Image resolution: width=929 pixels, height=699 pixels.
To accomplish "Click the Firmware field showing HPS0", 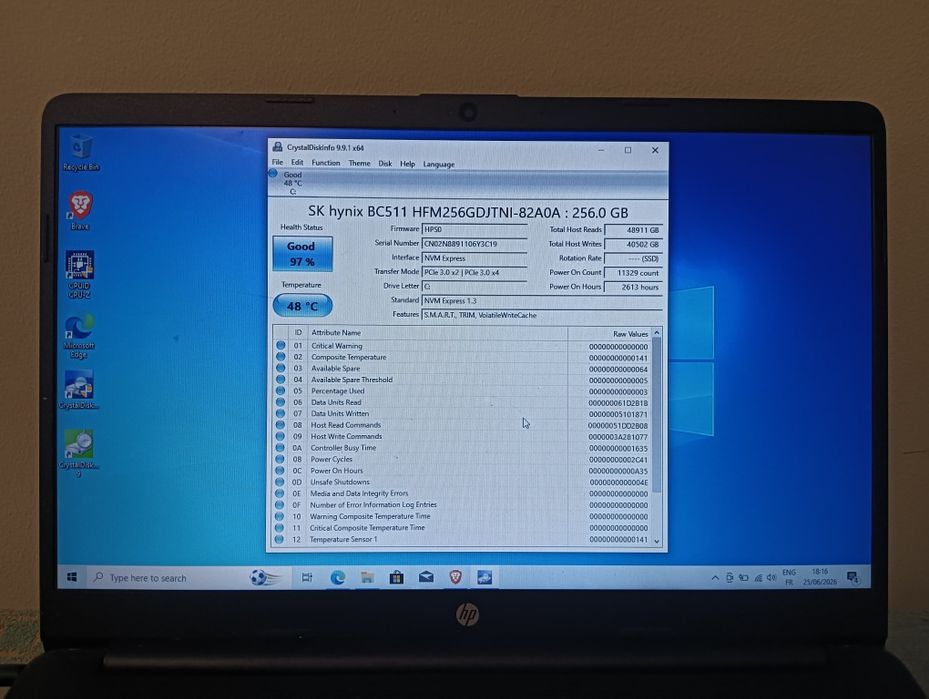I will pos(475,229).
